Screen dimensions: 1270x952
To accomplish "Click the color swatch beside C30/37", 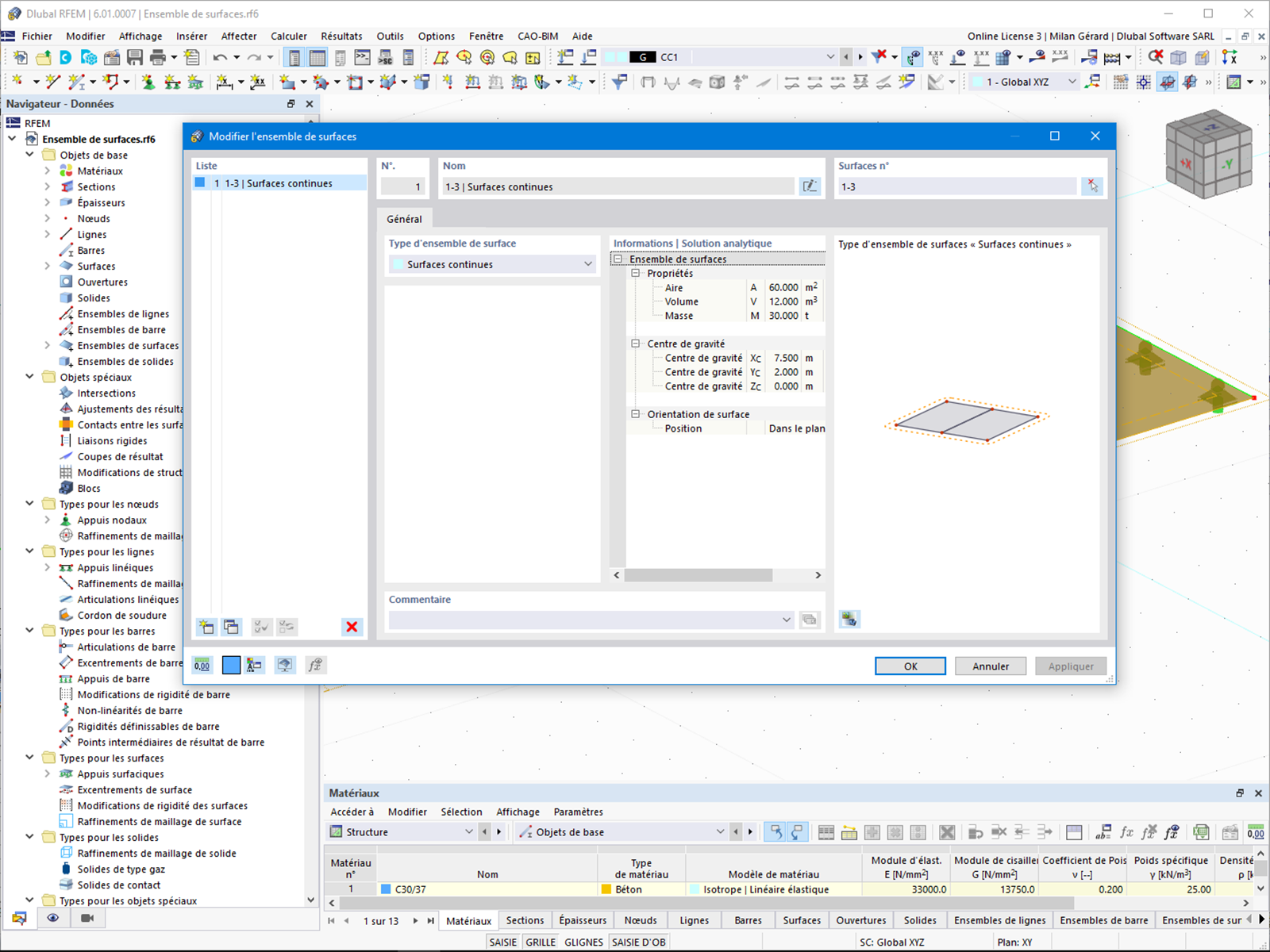I will [386, 889].
